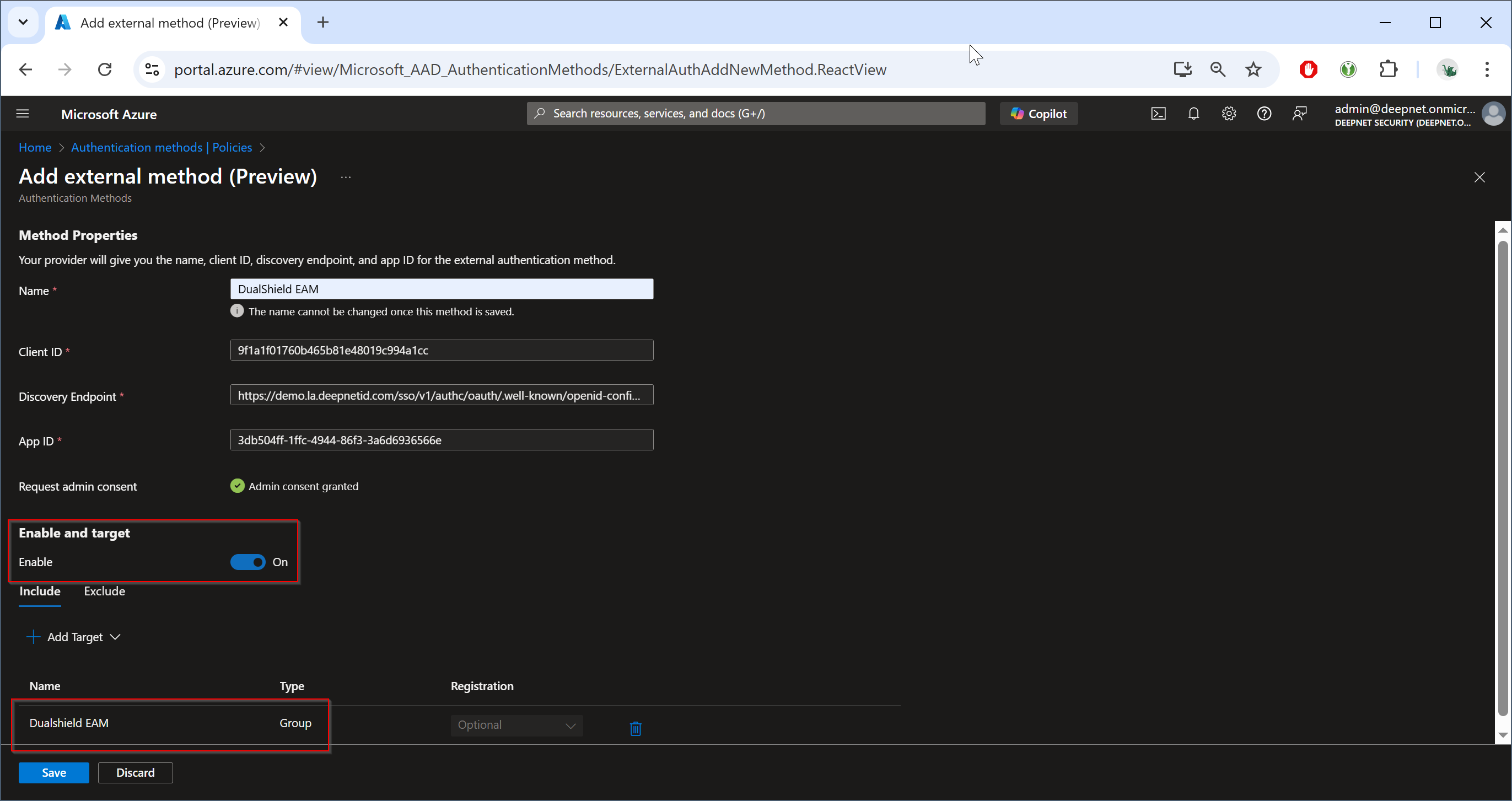Click the feedback icon in header
1512x801 pixels.
click(x=1300, y=114)
